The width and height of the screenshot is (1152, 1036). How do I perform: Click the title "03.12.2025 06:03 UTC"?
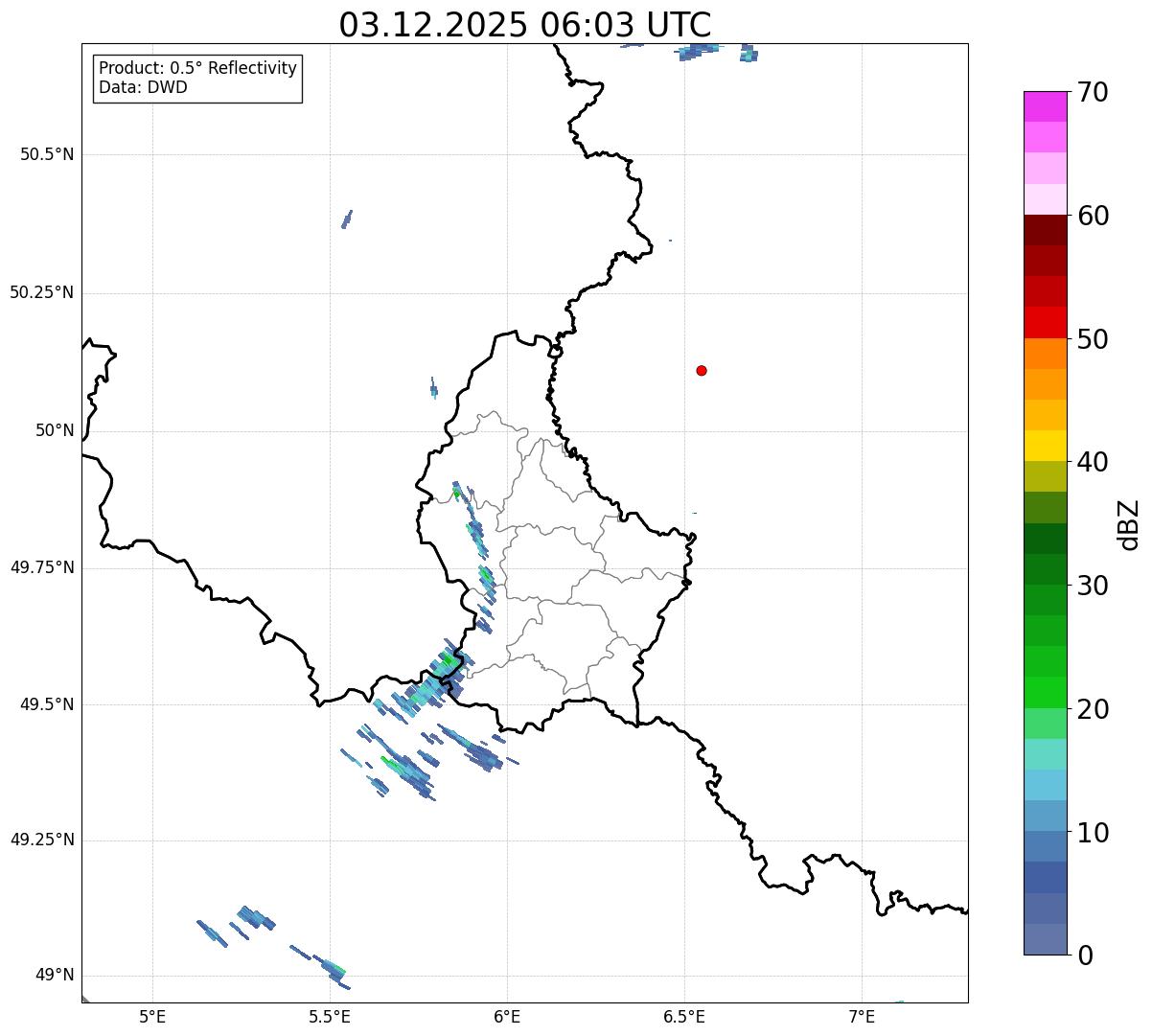click(525, 25)
